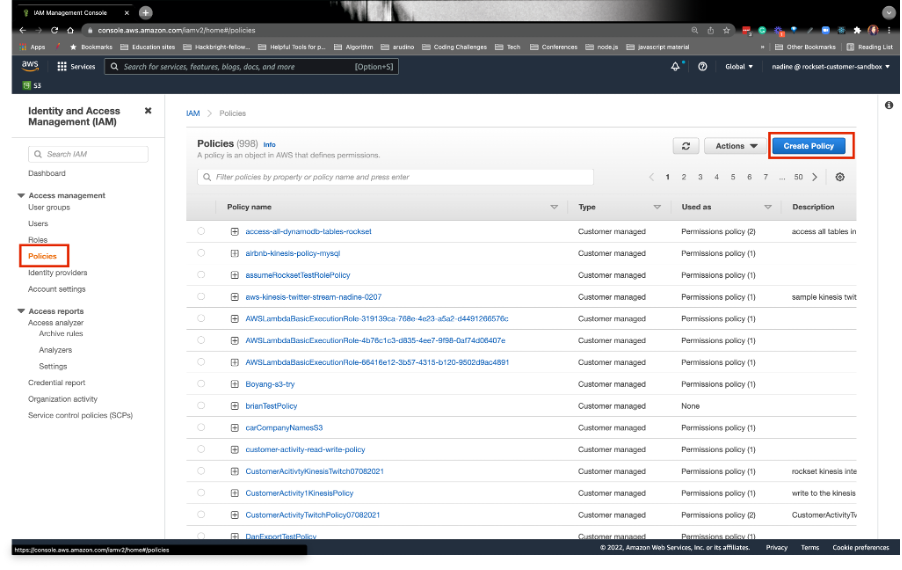The image size is (902, 570).
Task: Select assumeRocksetTestRolePolicy radio button
Action: point(201,274)
